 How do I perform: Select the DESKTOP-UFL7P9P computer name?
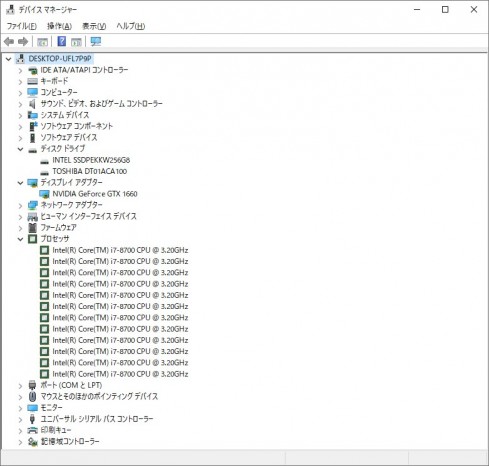click(60, 59)
